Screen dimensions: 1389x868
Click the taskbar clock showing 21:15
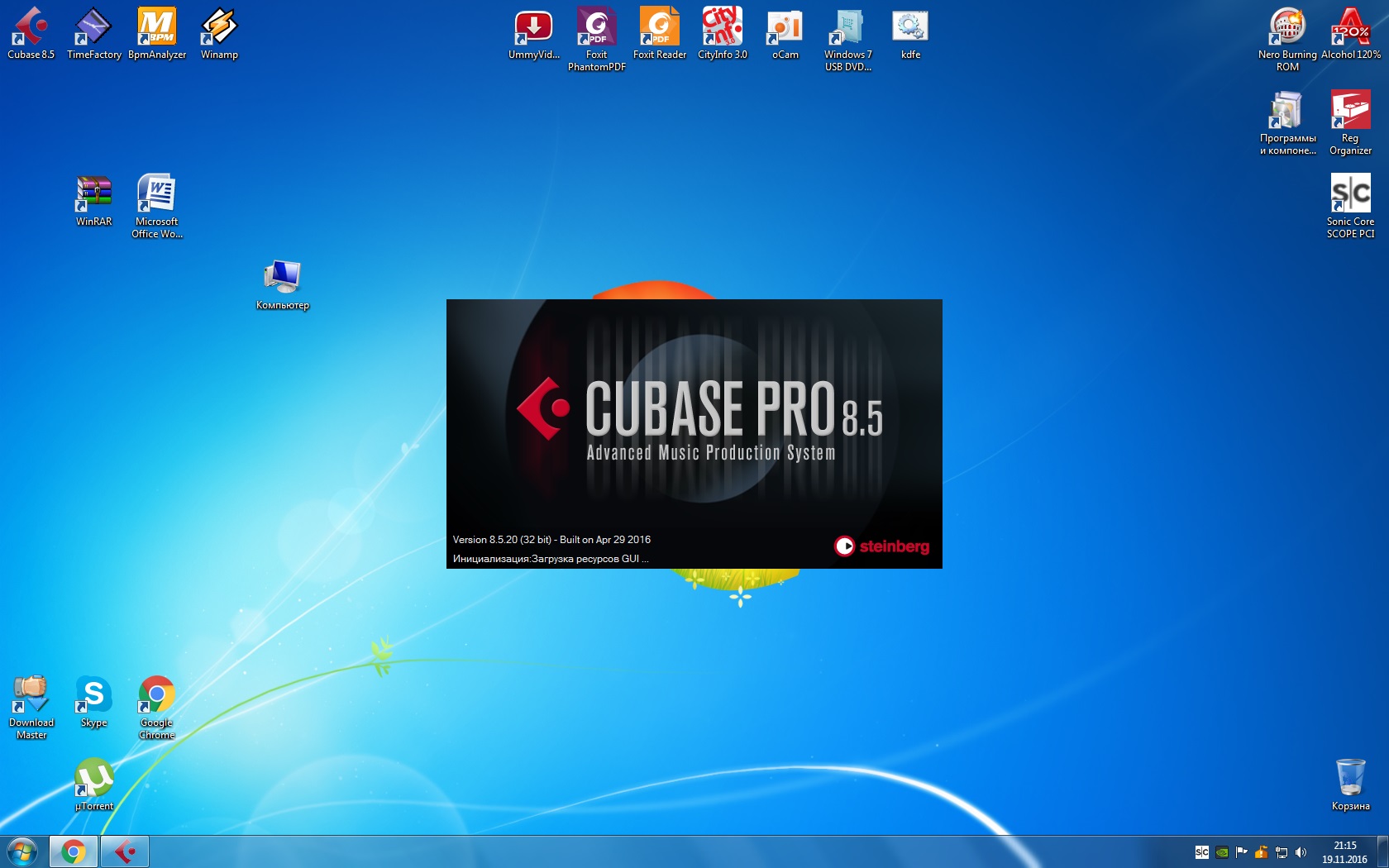(1344, 852)
